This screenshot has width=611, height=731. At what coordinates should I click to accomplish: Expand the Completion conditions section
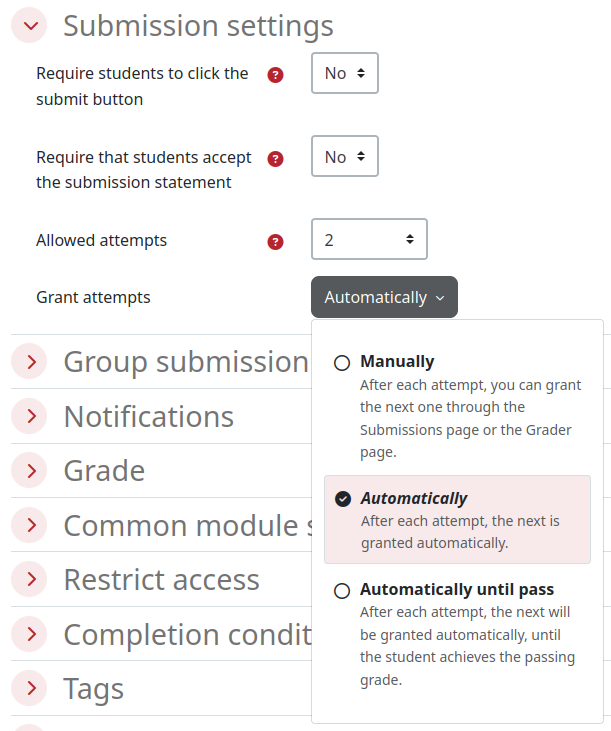pos(31,634)
